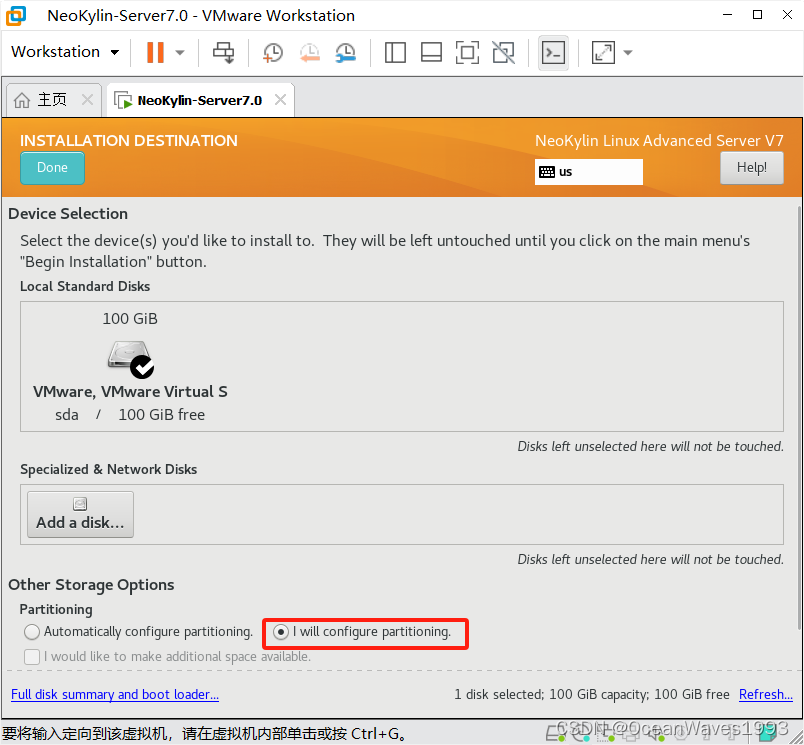Screen dimensions: 804x745
Task: Click the '1 disk selected' status text
Action: pyautogui.click(x=592, y=694)
